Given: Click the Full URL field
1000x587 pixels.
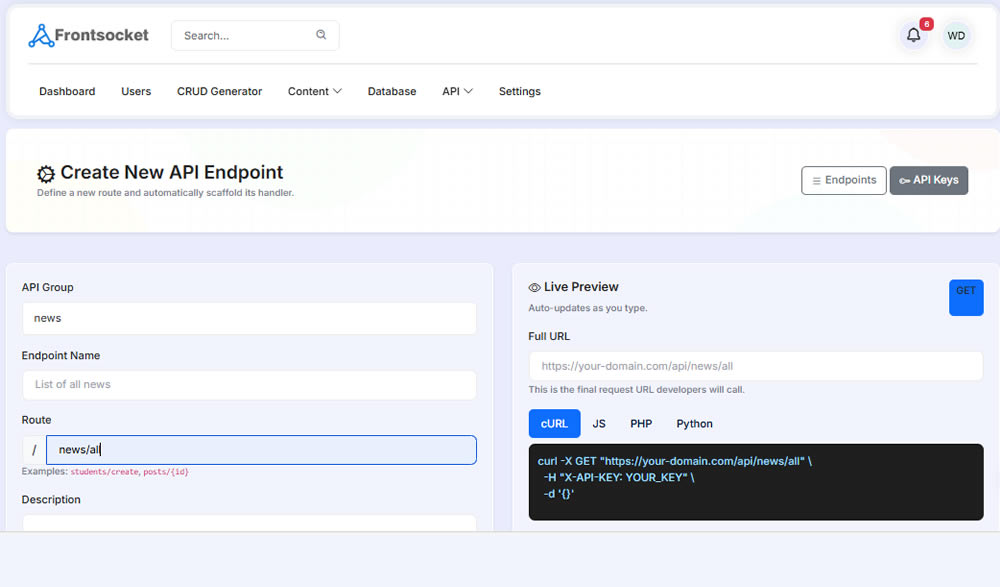Looking at the screenshot, I should pos(755,366).
